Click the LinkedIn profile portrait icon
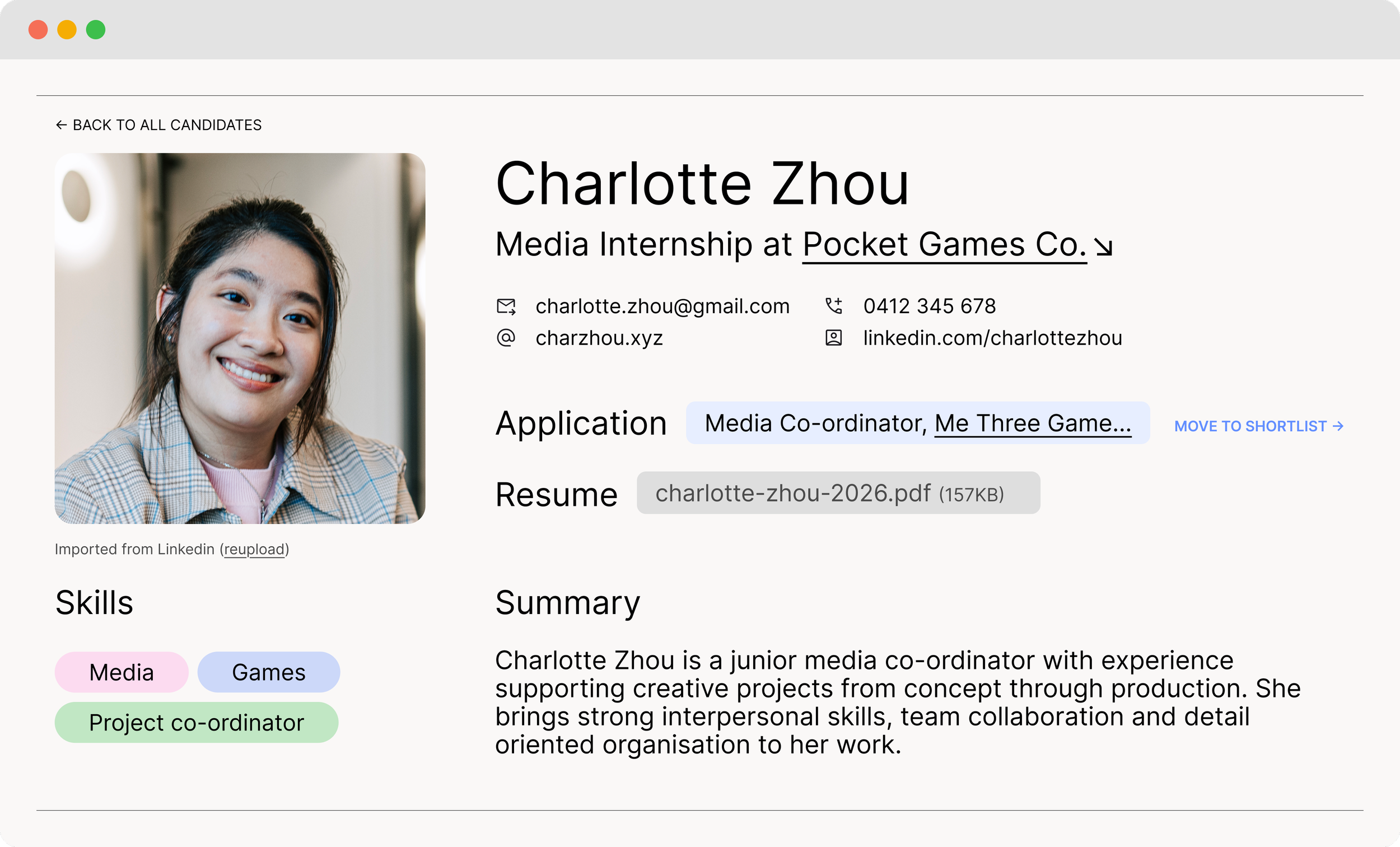 tap(833, 338)
